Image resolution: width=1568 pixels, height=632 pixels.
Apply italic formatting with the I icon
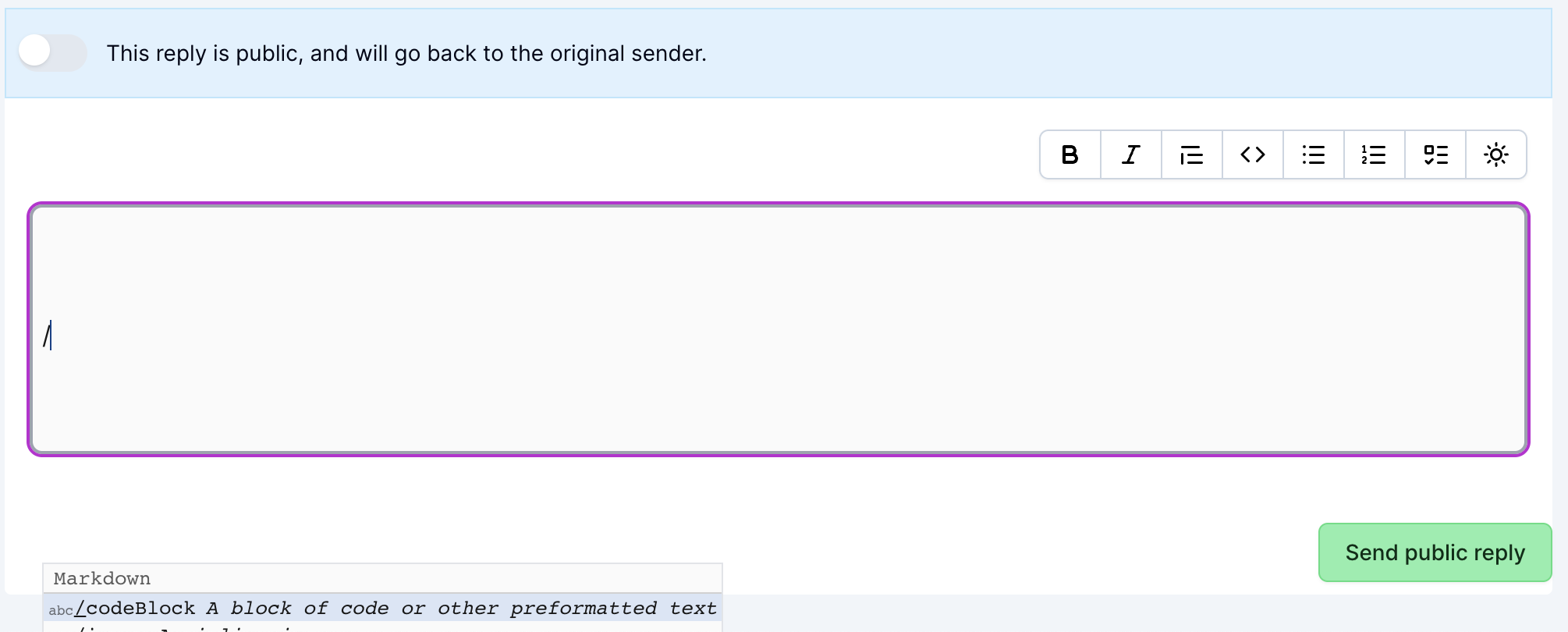click(x=1131, y=154)
